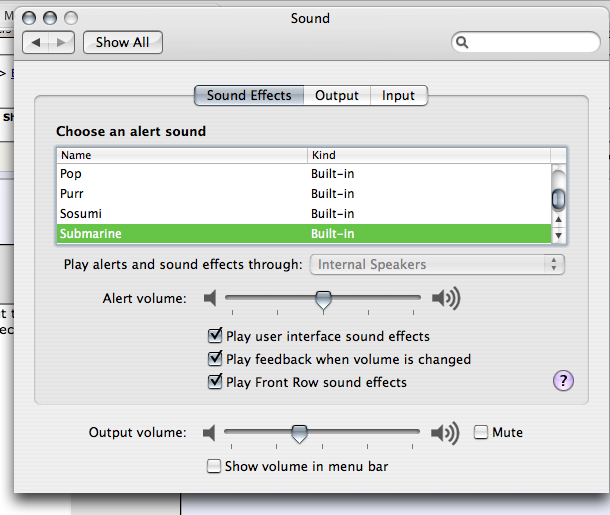Screen dimensions: 610x515
Task: Close the Sound window
Action: point(29,18)
